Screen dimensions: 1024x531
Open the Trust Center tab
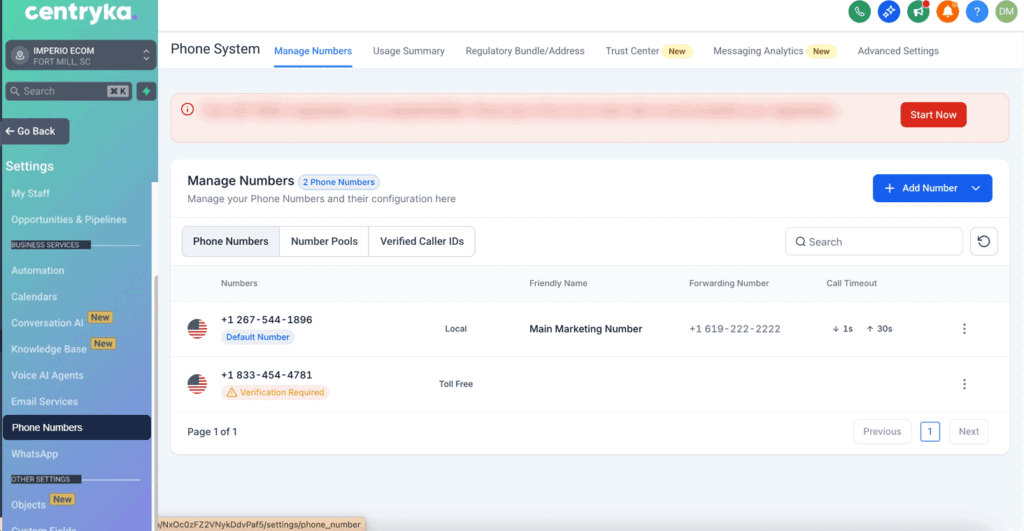632,51
